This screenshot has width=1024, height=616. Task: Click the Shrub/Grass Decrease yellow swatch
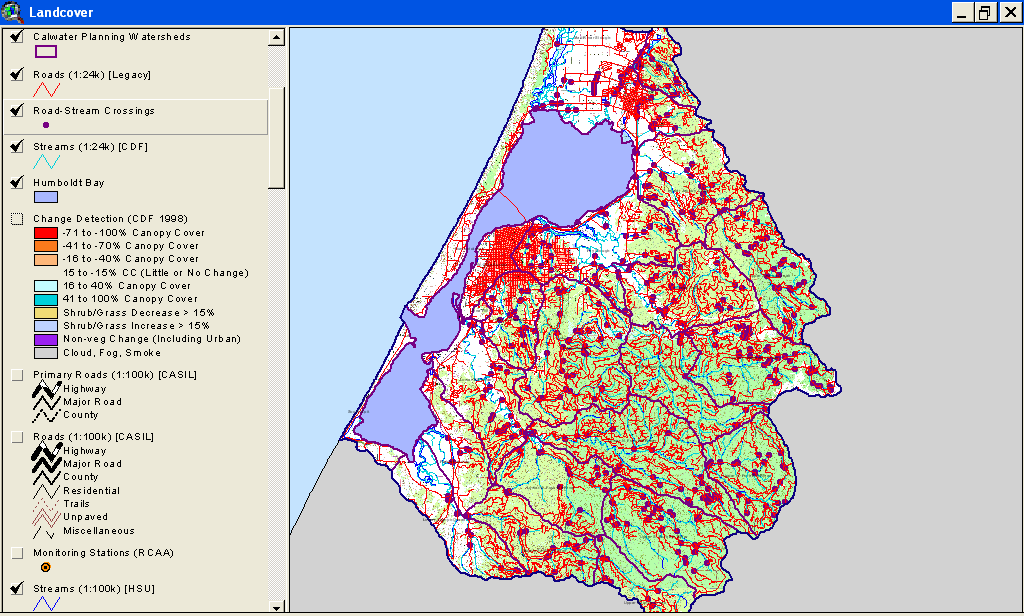coord(46,313)
